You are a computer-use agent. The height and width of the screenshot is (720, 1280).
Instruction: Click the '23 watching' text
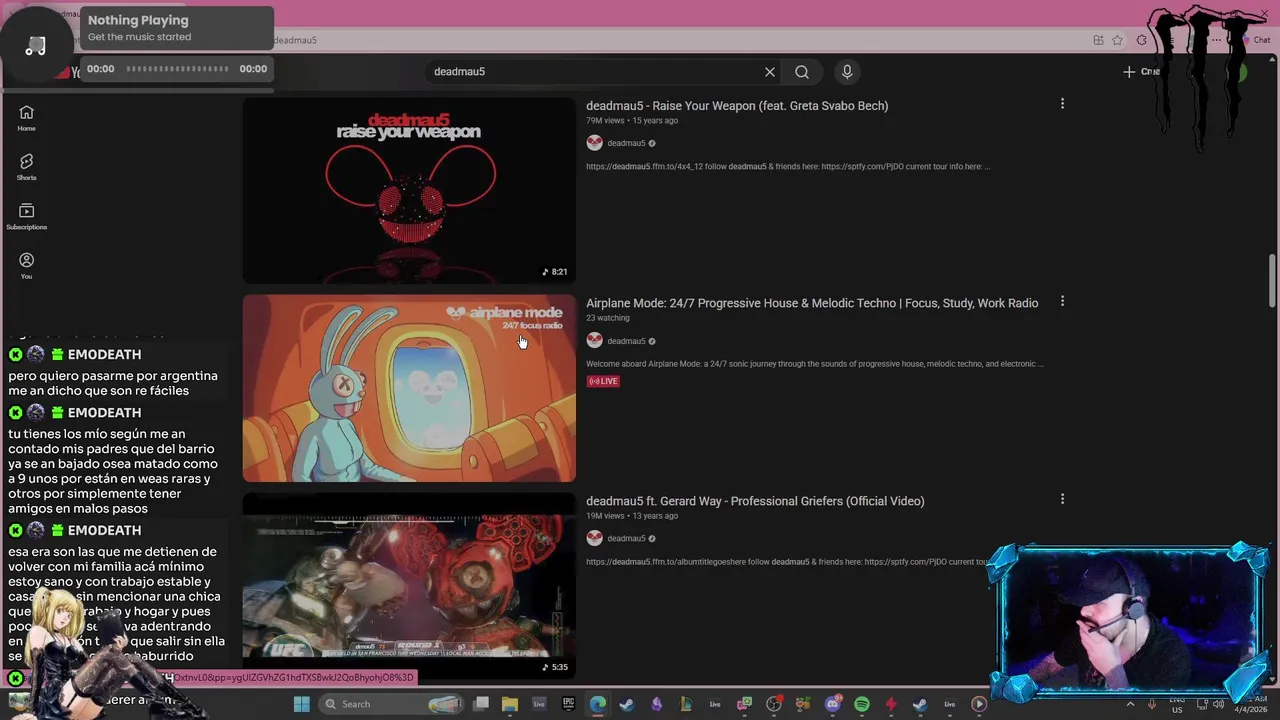608,318
